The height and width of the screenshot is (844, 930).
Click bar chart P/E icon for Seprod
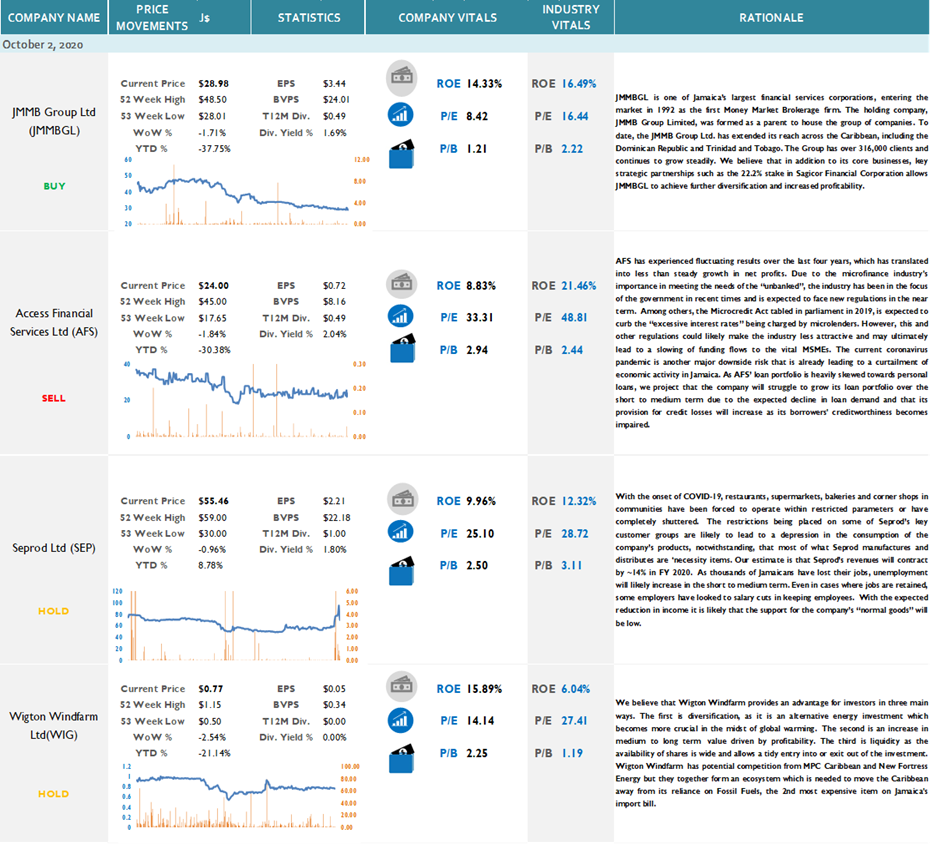[x=401, y=531]
